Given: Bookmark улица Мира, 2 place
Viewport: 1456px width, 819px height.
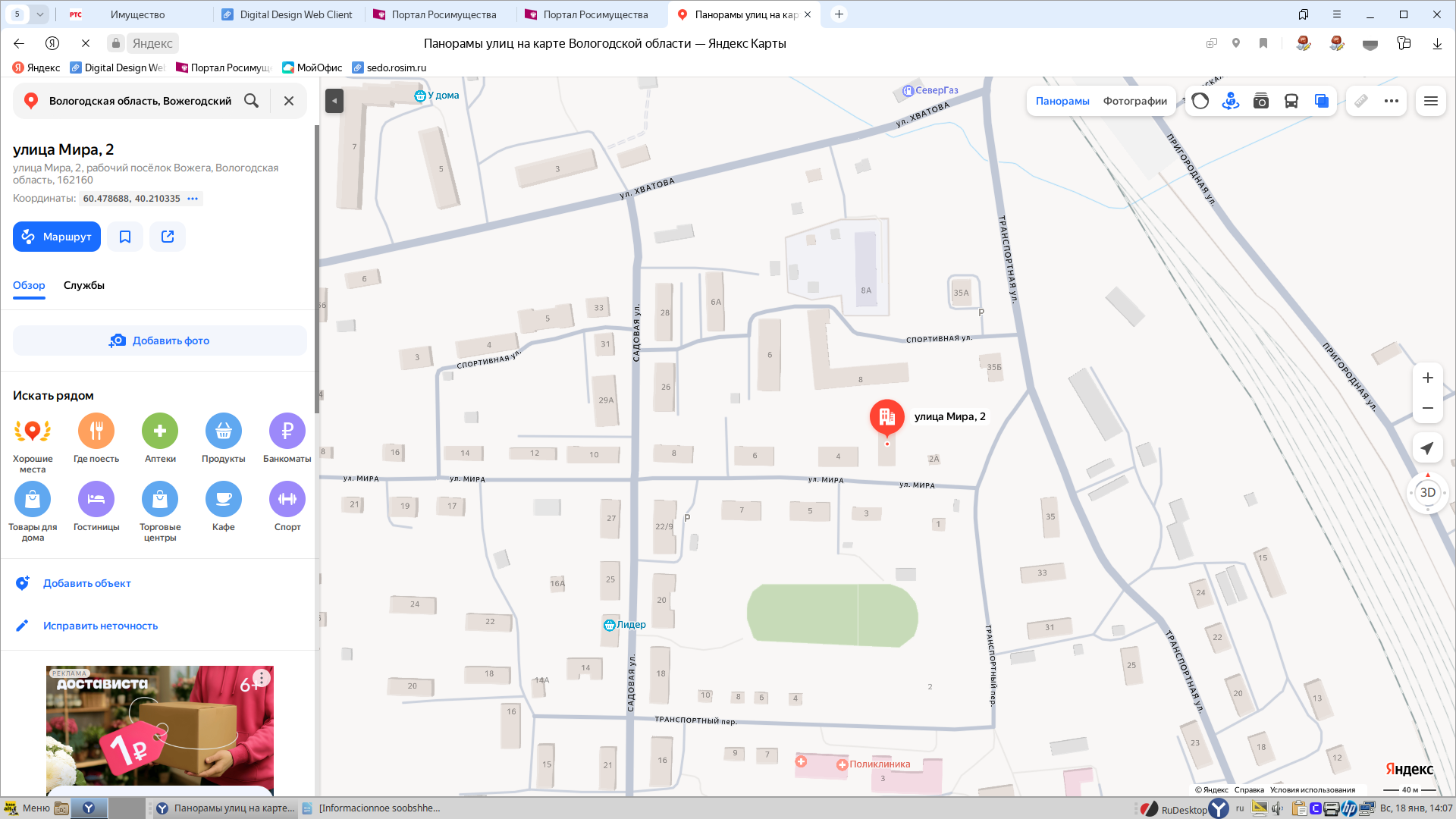Looking at the screenshot, I should click(125, 237).
